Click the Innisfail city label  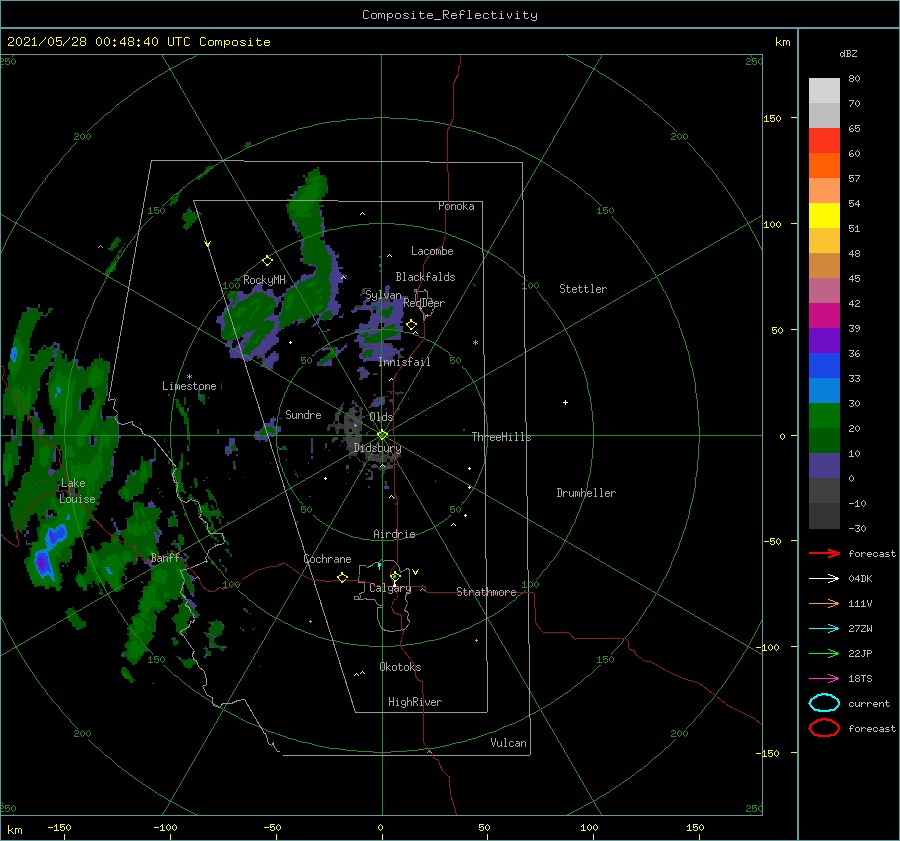(404, 362)
